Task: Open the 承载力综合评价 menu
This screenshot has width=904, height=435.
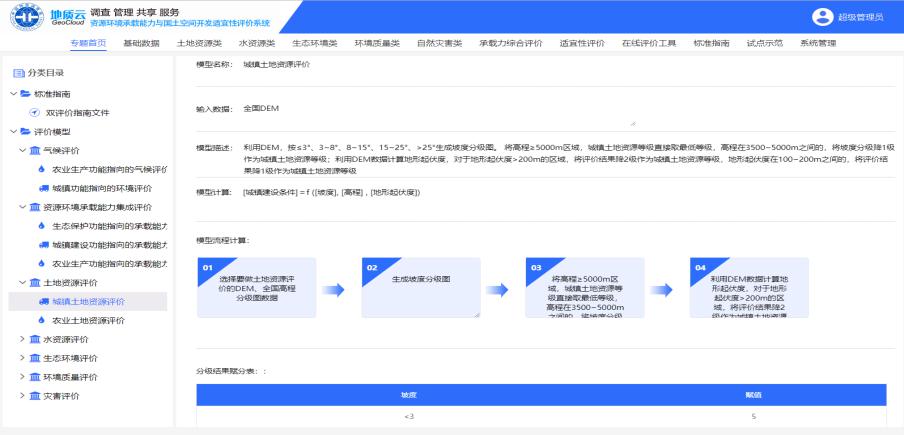Action: coord(511,43)
